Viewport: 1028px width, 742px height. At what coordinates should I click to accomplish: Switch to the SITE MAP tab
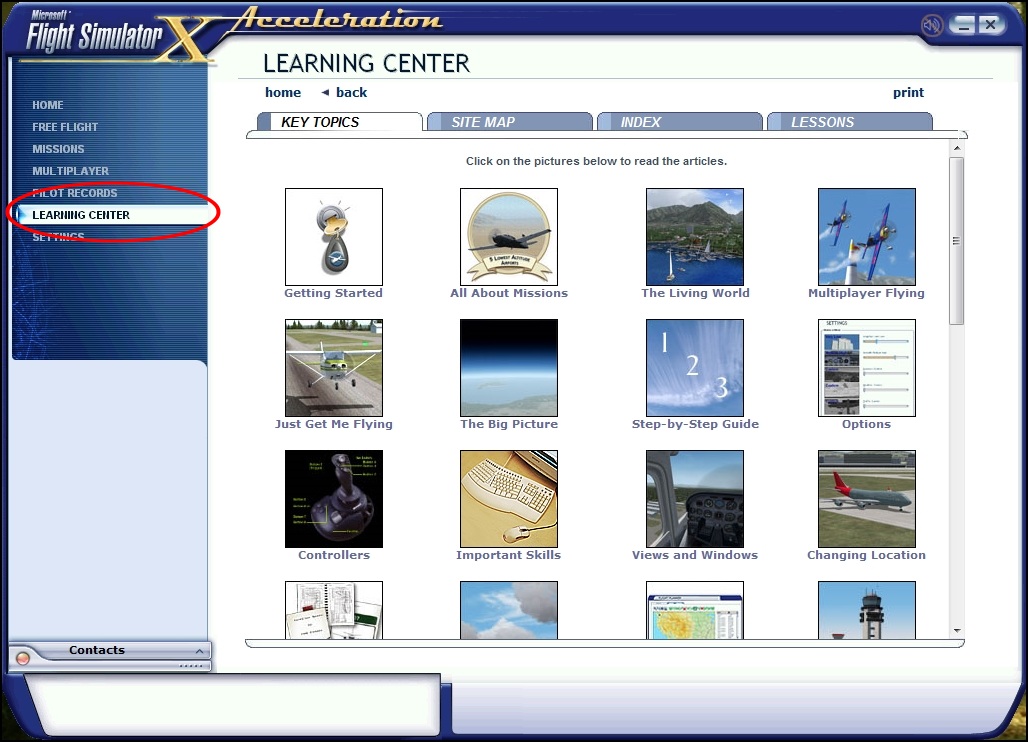click(x=509, y=122)
